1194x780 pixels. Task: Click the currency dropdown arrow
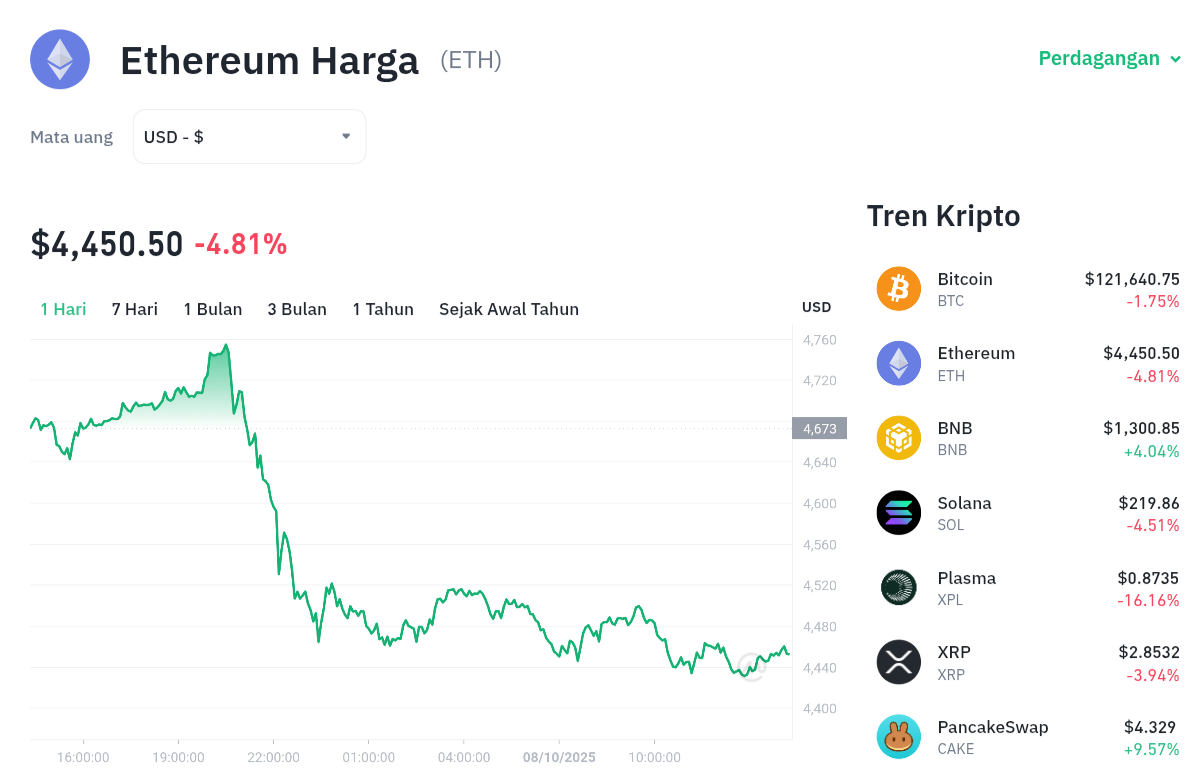pyautogui.click(x=346, y=136)
